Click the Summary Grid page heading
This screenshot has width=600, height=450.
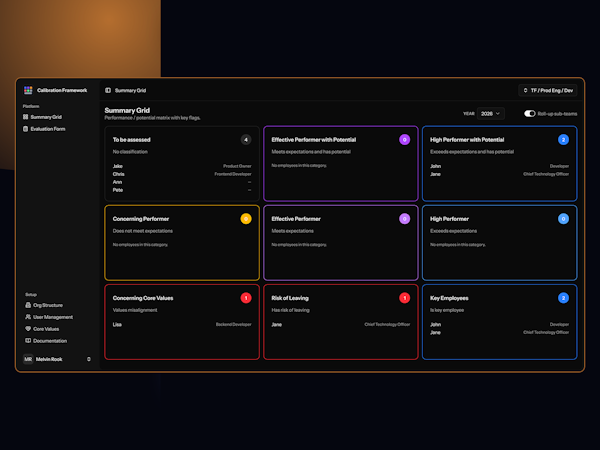point(127,110)
